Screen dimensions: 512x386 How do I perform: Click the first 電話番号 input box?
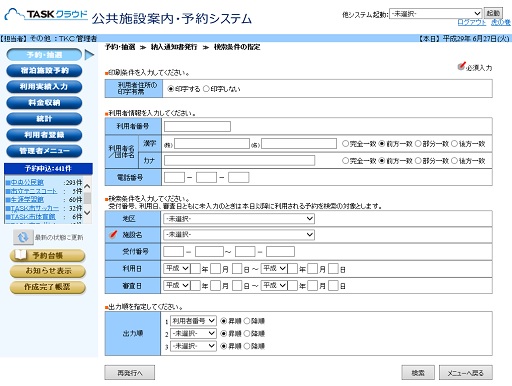pyautogui.click(x=174, y=177)
